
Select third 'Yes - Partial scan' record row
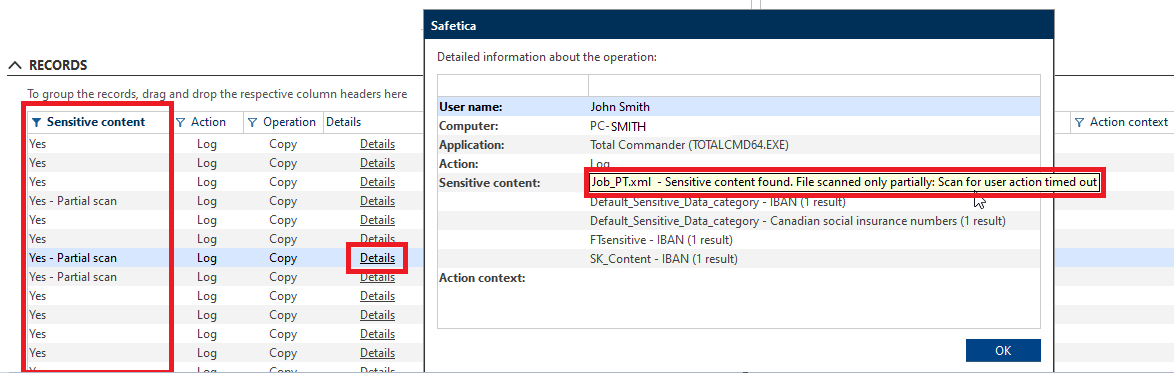tap(73, 277)
